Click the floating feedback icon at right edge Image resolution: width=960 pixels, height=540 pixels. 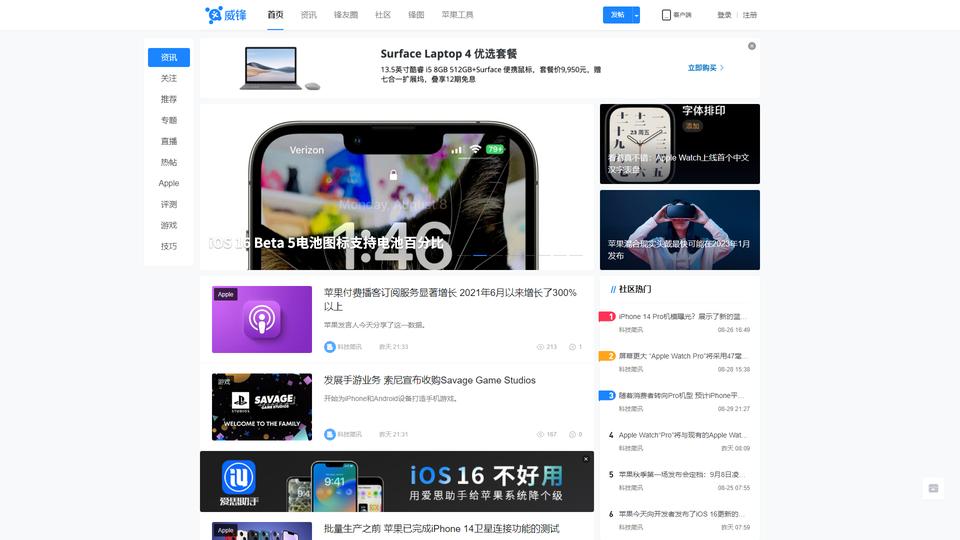pos(934,489)
